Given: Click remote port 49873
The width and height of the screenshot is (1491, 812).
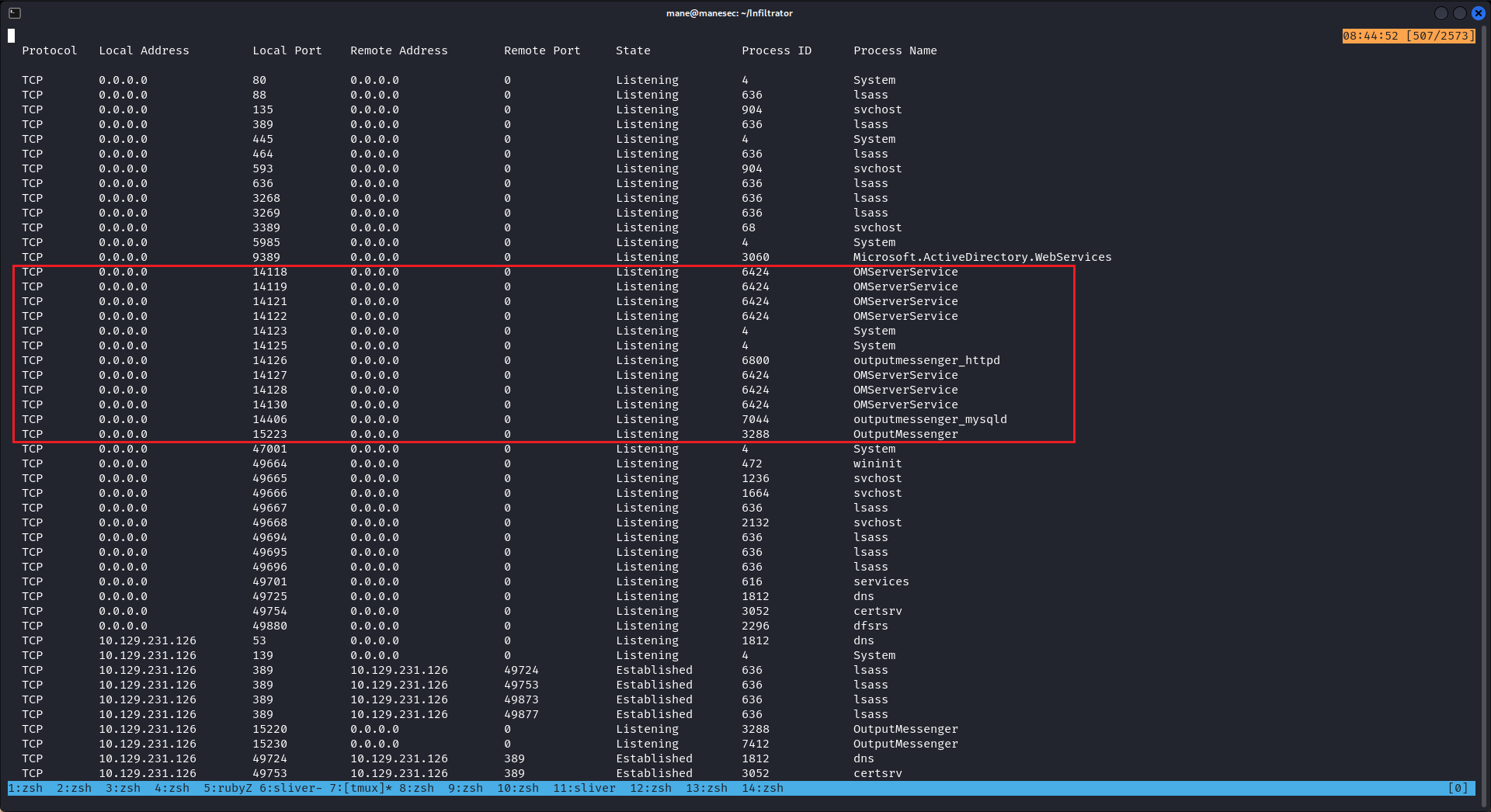Looking at the screenshot, I should point(521,699).
